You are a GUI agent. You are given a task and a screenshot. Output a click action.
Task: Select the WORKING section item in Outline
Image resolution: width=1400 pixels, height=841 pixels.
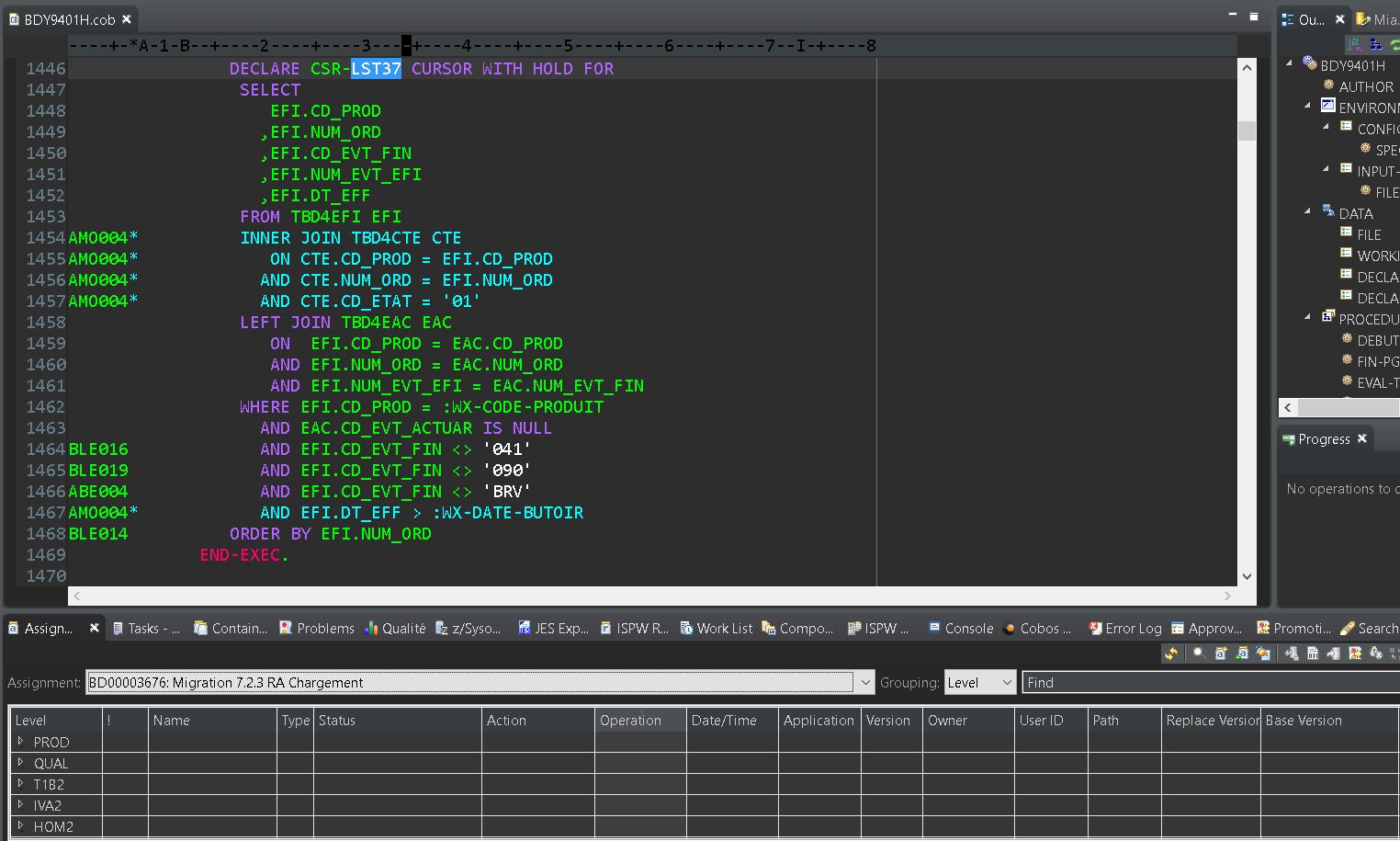[x=1377, y=256]
